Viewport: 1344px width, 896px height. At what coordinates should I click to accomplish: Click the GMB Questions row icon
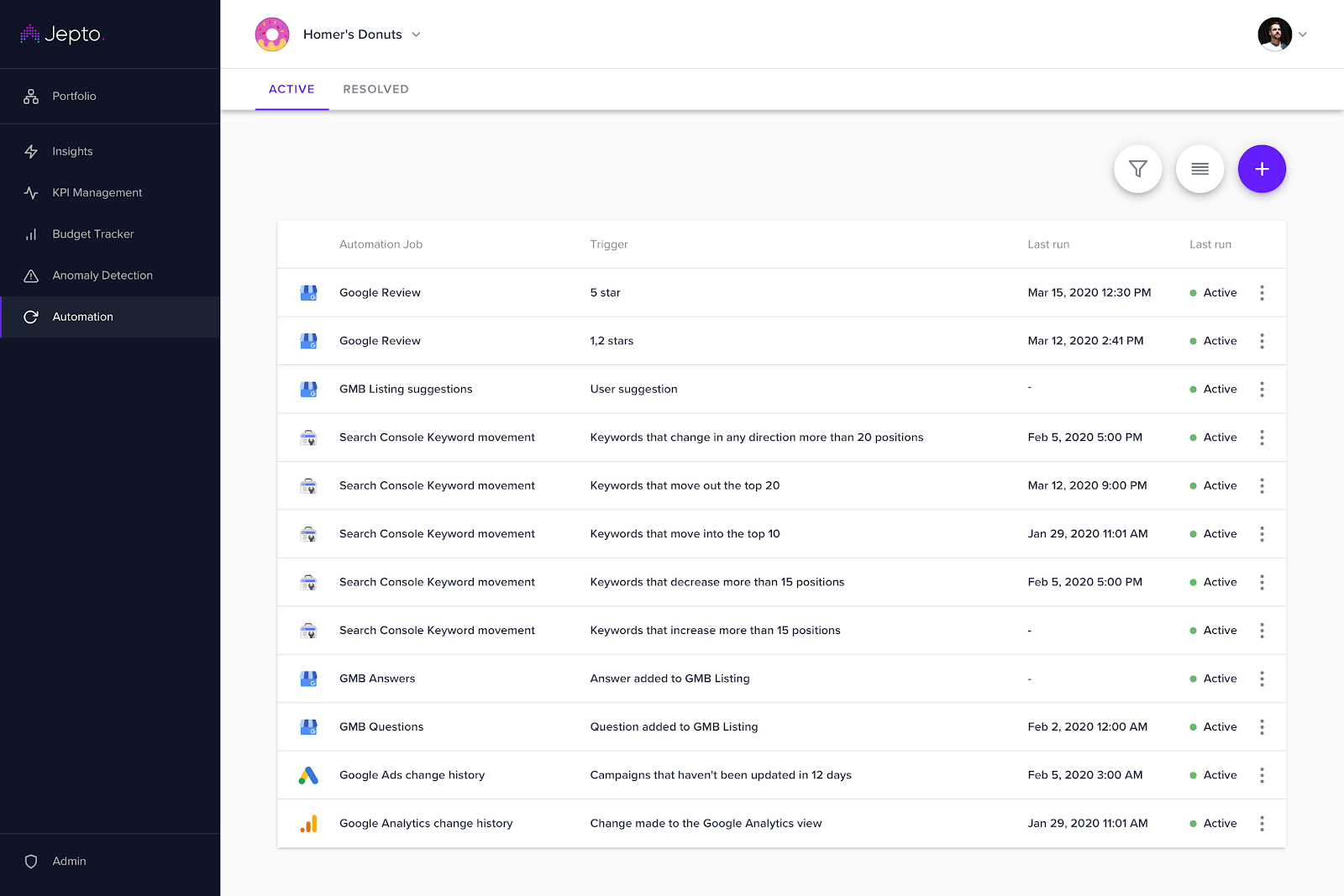308,727
